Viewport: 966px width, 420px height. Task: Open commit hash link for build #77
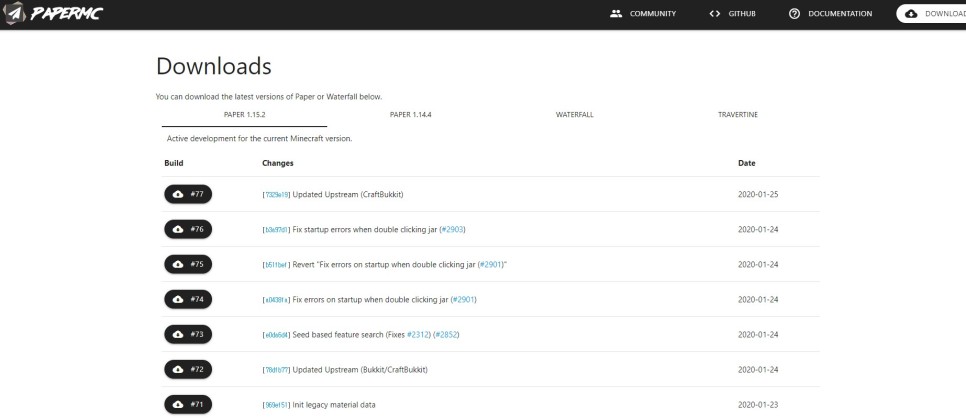coord(276,195)
